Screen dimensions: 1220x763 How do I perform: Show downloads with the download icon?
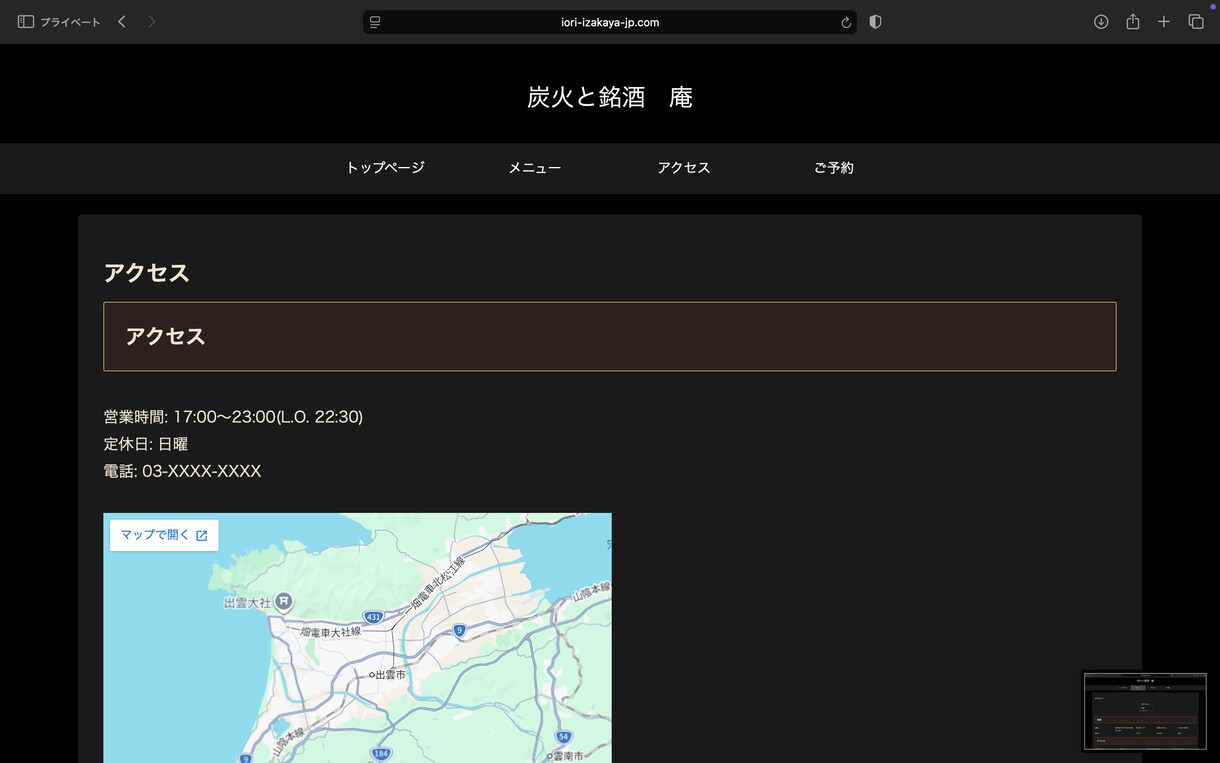pos(1101,22)
